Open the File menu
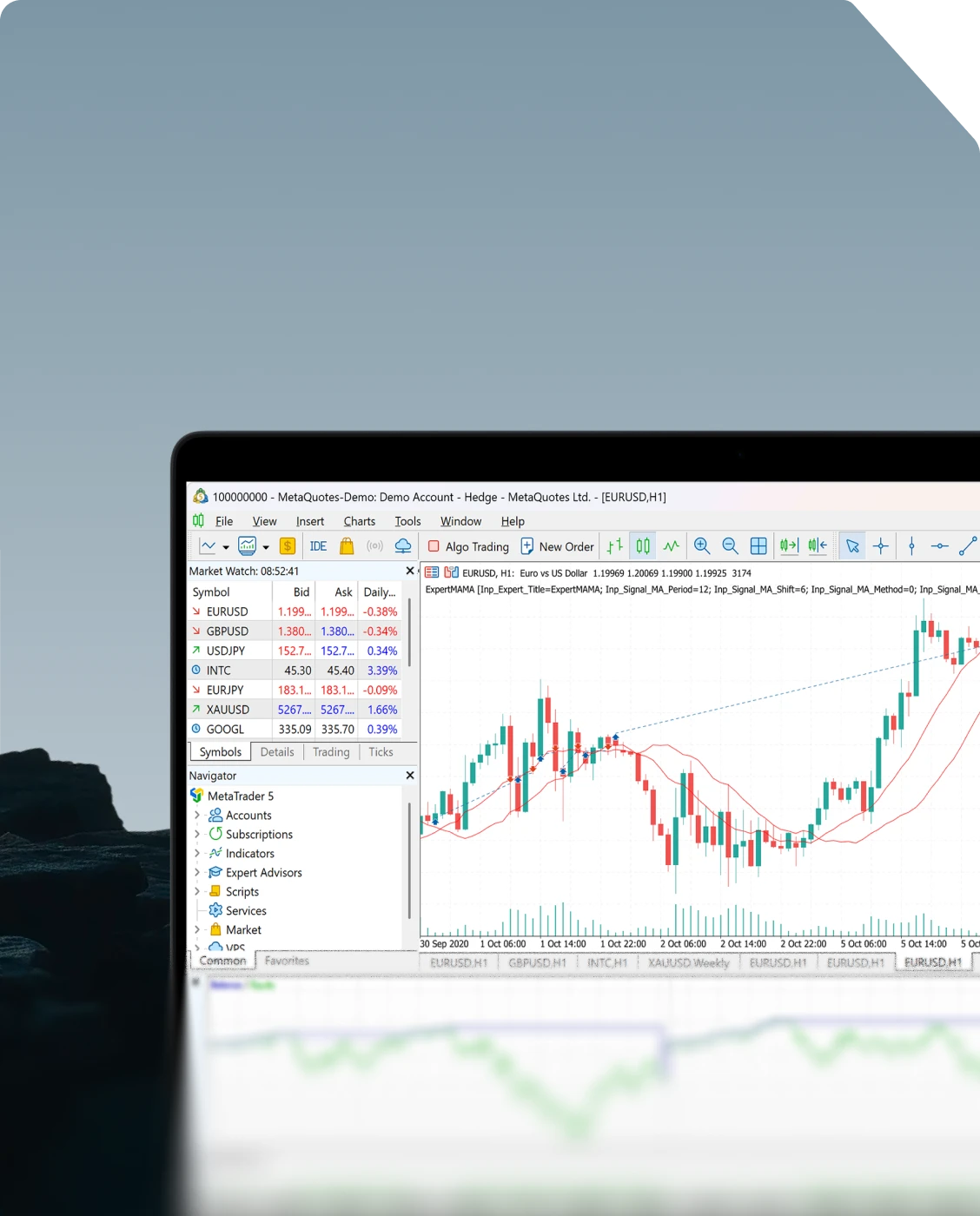The width and height of the screenshot is (980, 1216). (x=224, y=521)
